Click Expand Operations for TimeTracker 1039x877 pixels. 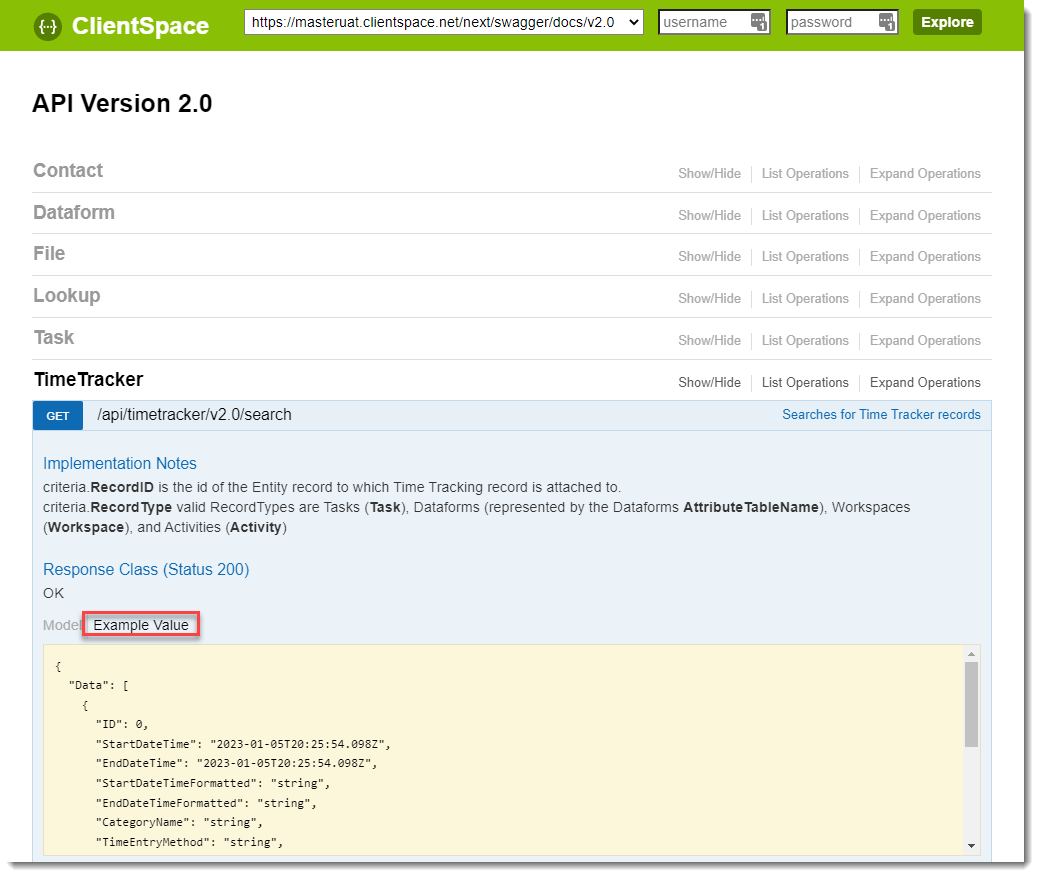click(925, 383)
